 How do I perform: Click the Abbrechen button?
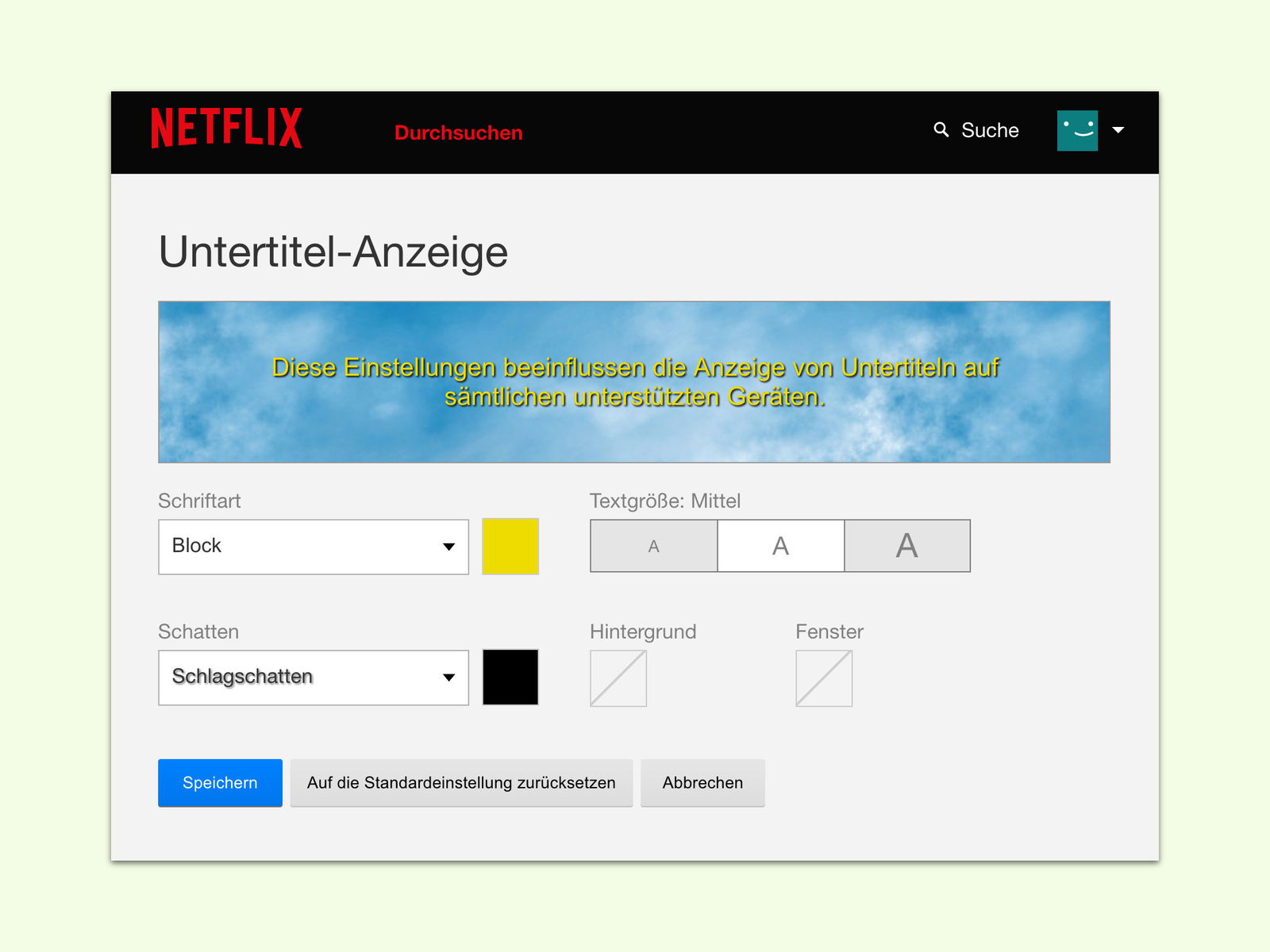coord(702,783)
